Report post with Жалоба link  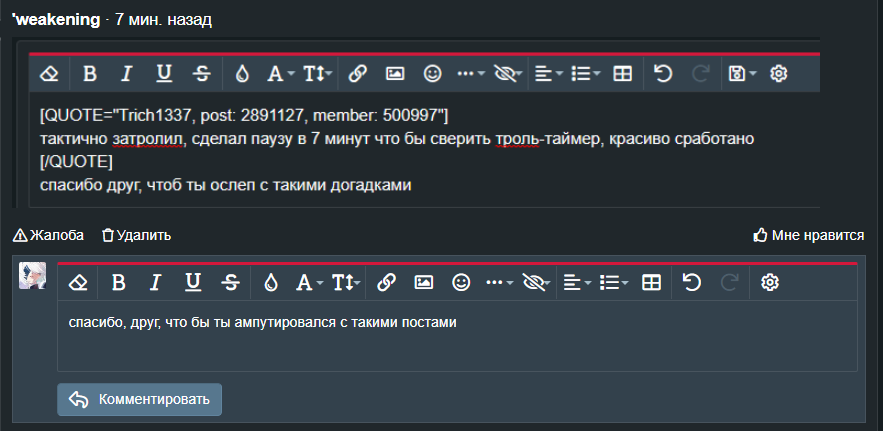click(48, 236)
